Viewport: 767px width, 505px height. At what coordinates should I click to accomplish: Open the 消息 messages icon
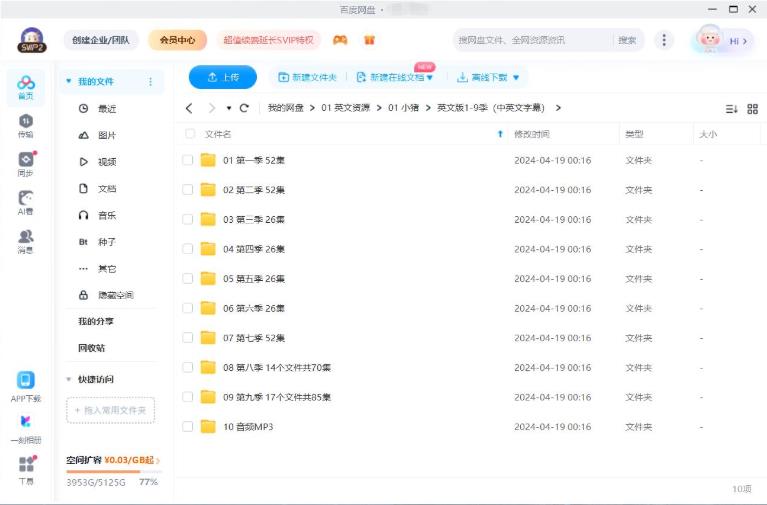click(25, 241)
